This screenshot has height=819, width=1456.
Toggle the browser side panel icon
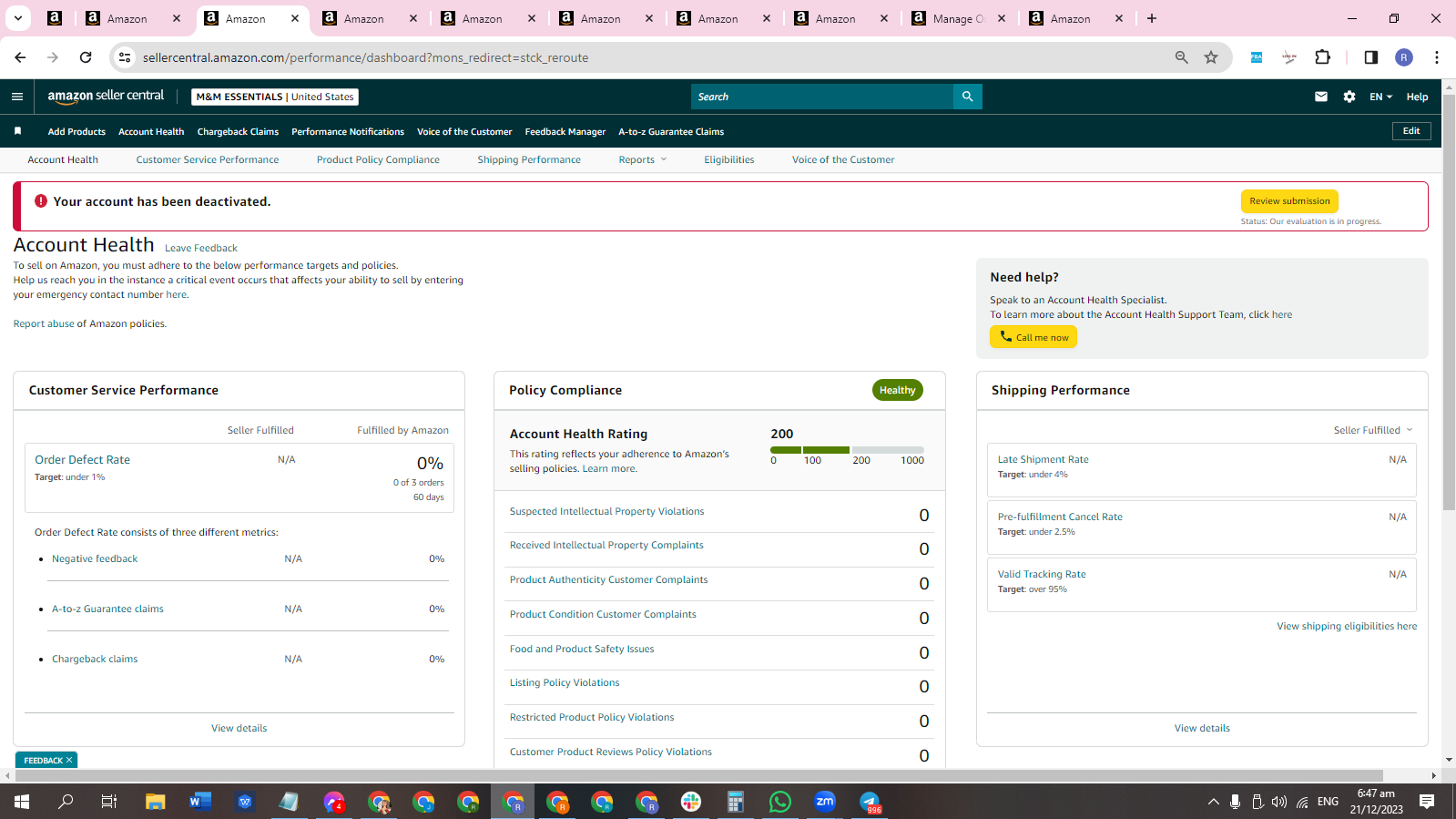[x=1371, y=57]
